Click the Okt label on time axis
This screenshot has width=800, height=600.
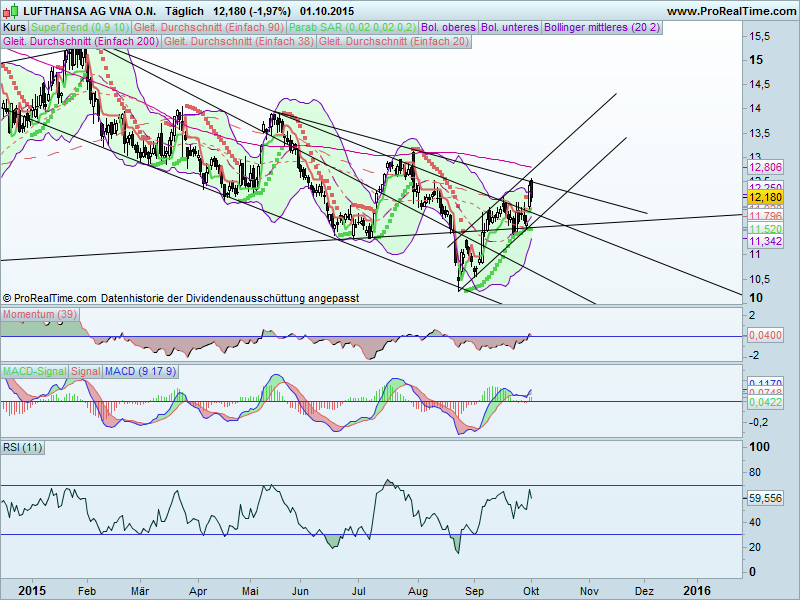pos(531,591)
